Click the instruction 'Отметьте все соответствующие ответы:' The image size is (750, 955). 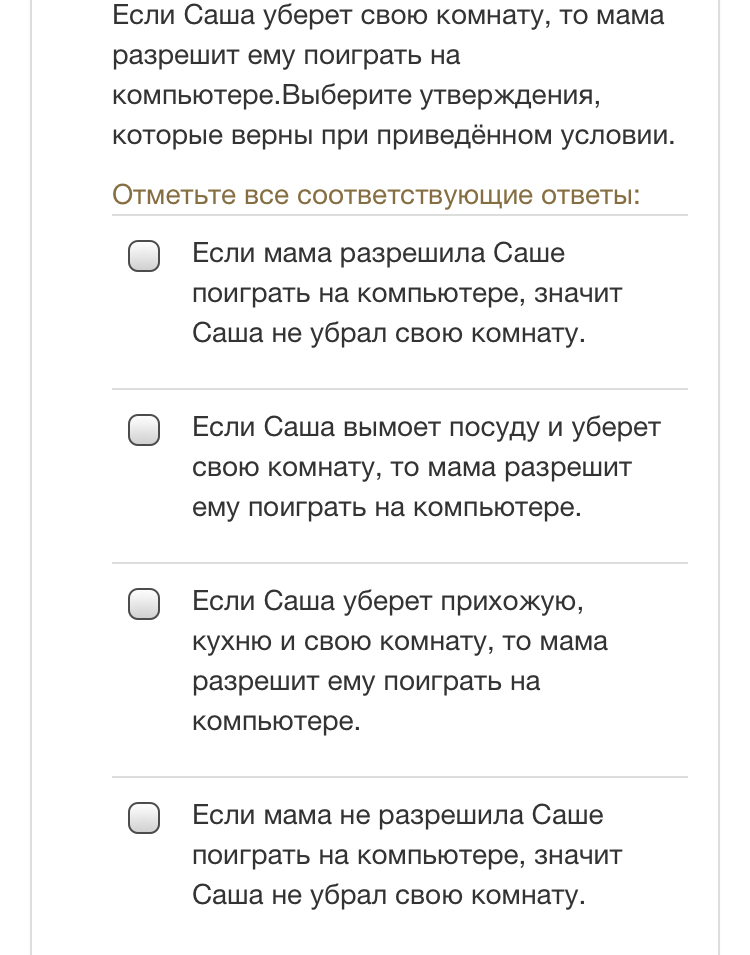point(376,193)
